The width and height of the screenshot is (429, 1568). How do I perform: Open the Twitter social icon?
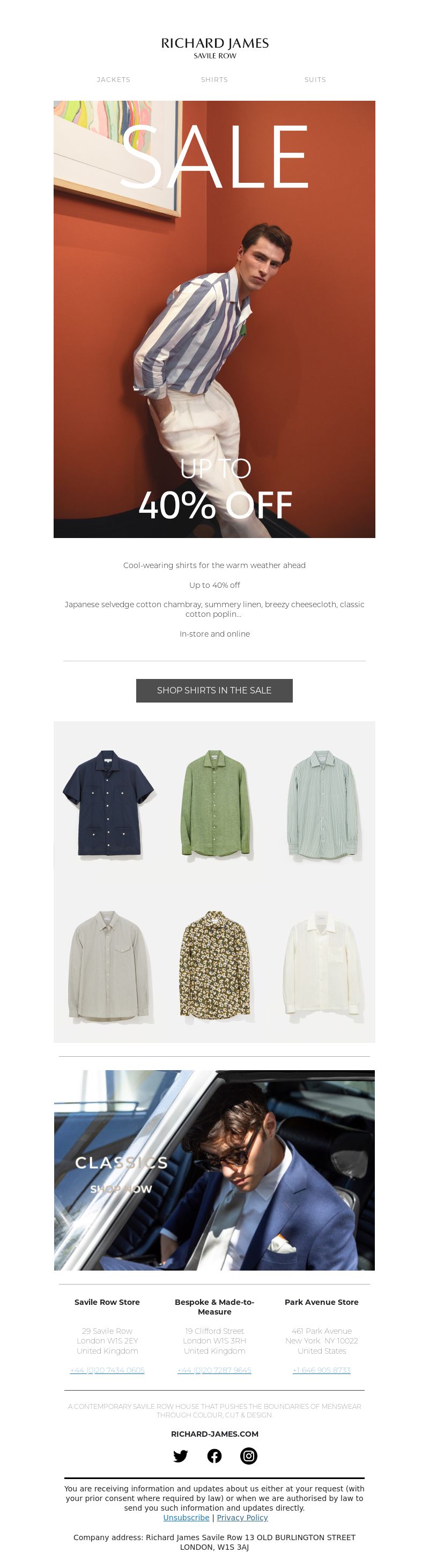point(180,1455)
